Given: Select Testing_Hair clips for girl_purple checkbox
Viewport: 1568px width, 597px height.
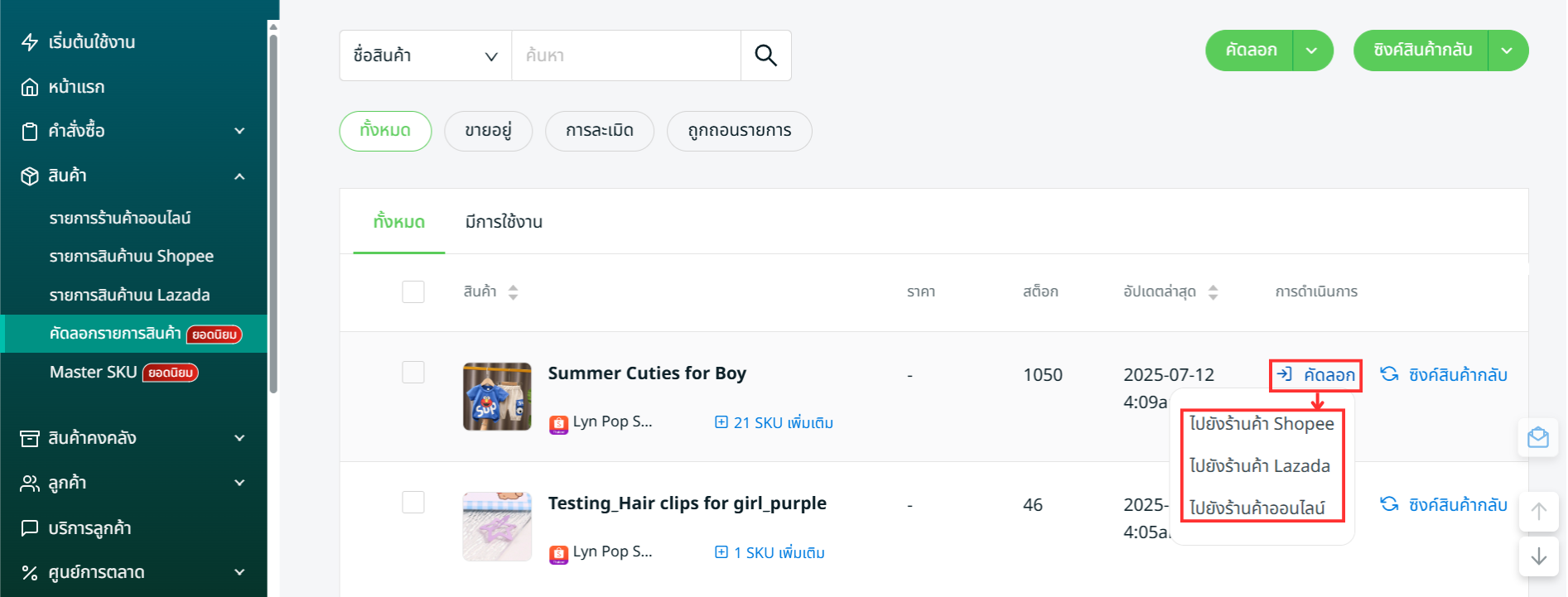Looking at the screenshot, I should (413, 503).
